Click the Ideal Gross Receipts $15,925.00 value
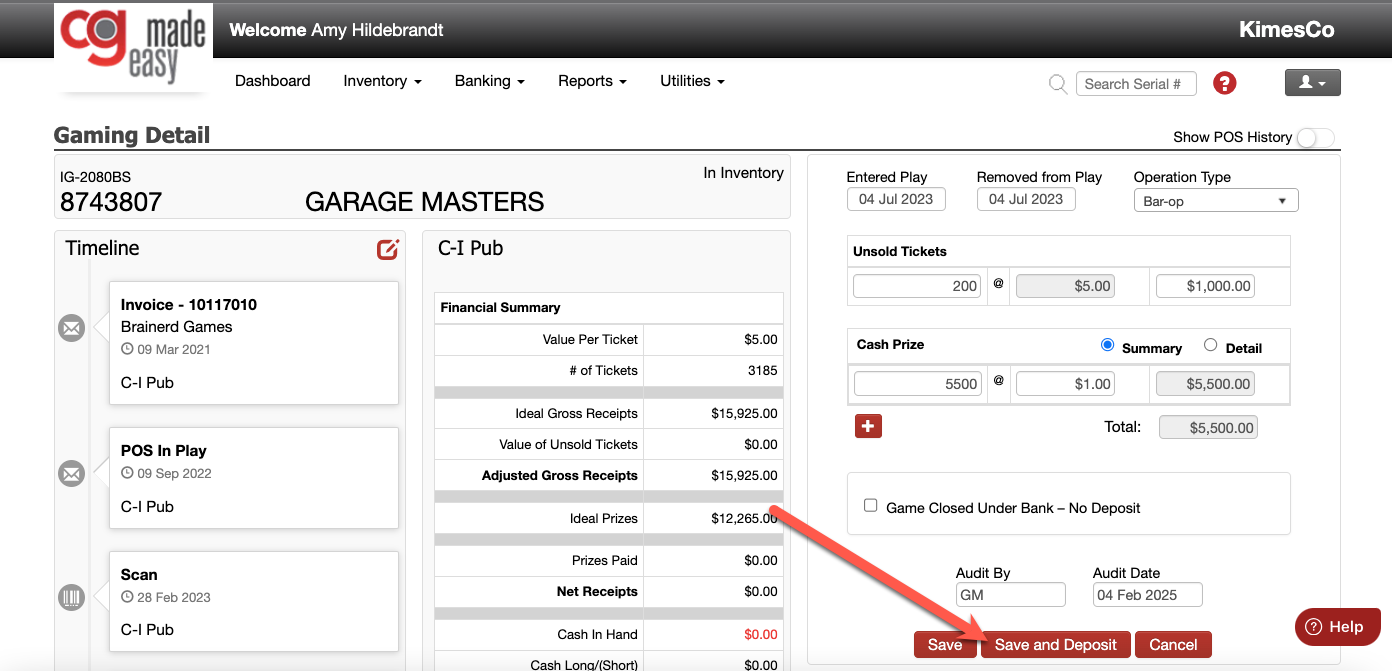Screen dimensions: 1392x671 744,413
